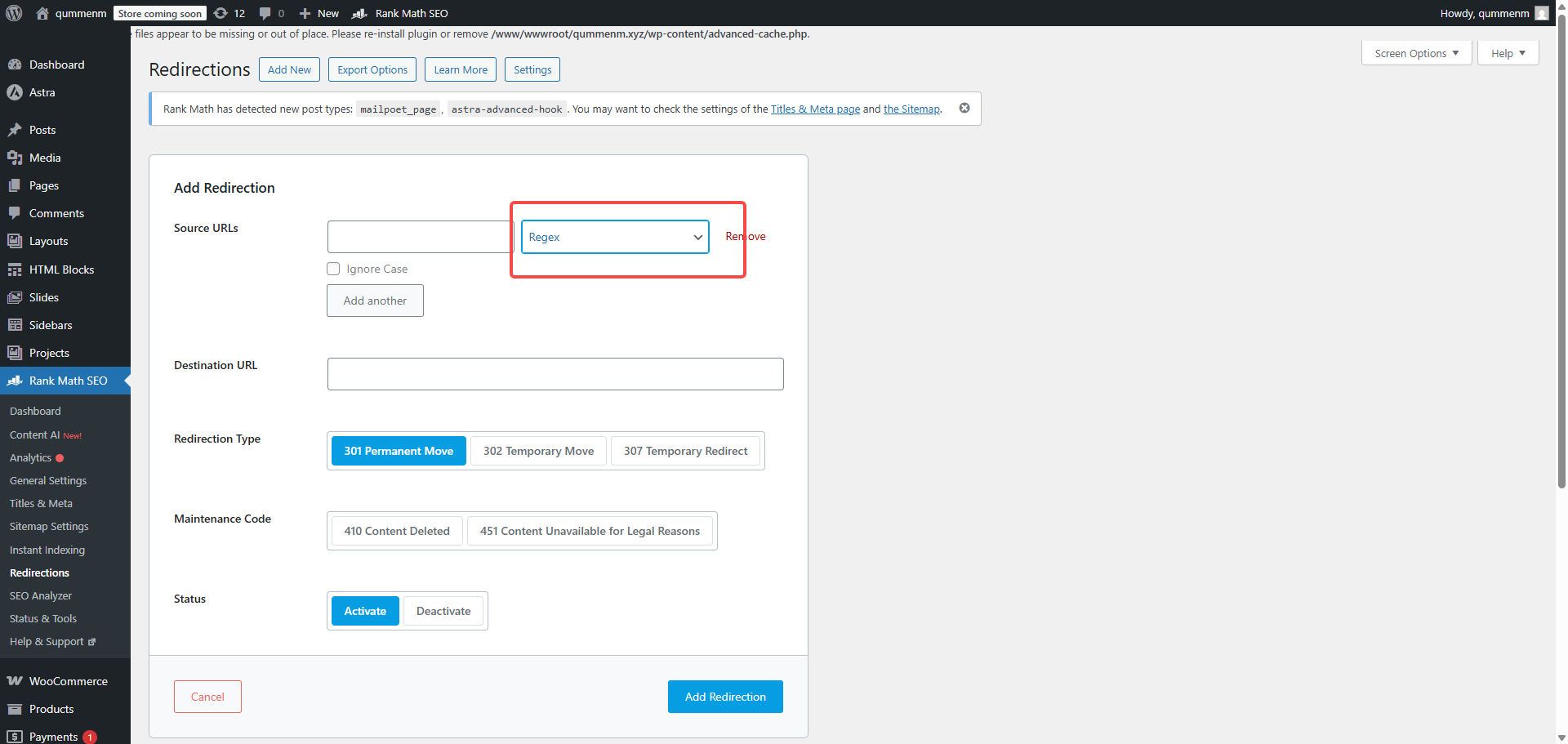This screenshot has height=744, width=1568.
Task: Click the Add New redirection button
Action: click(x=289, y=69)
